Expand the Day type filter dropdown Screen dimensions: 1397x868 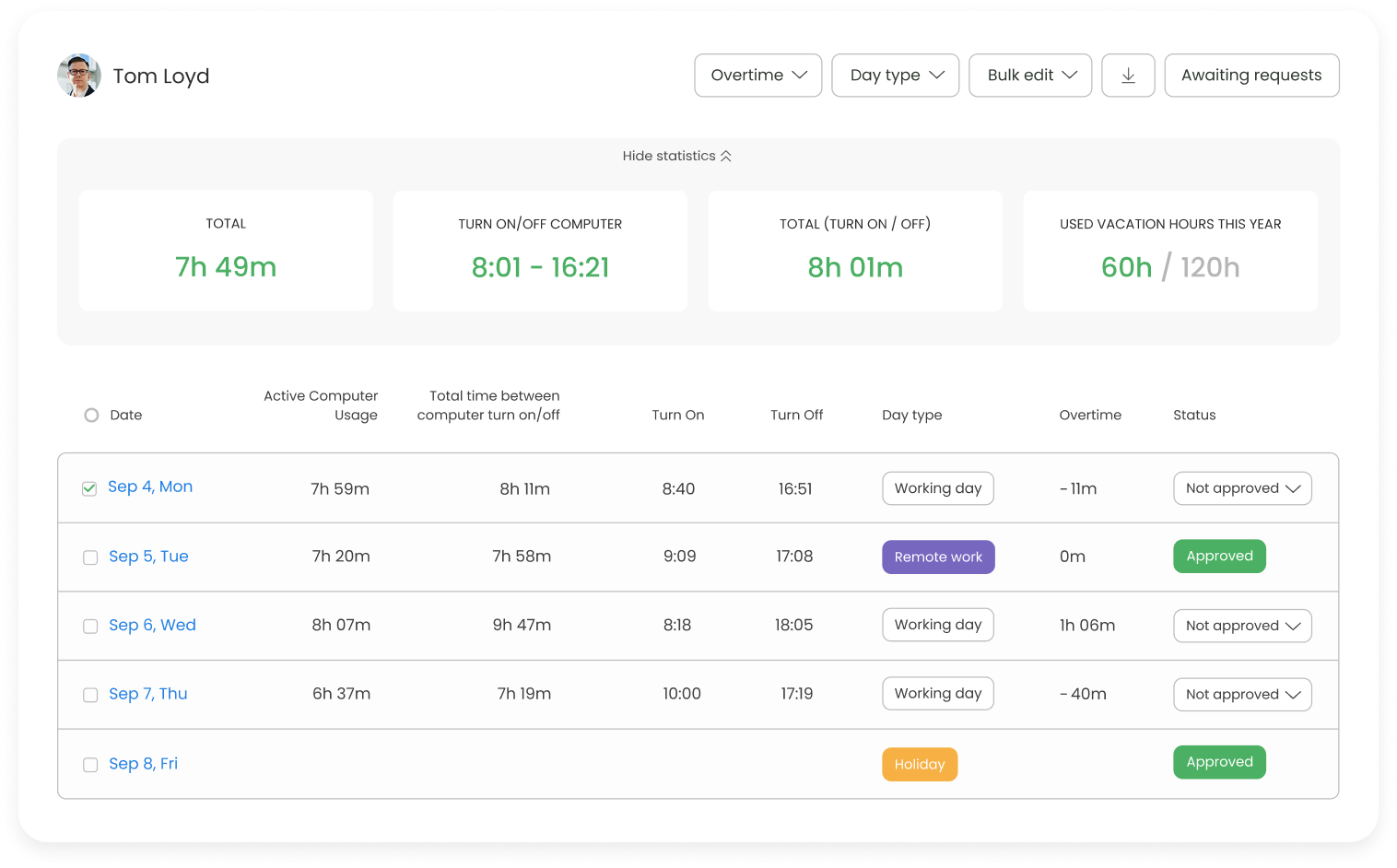coord(895,76)
